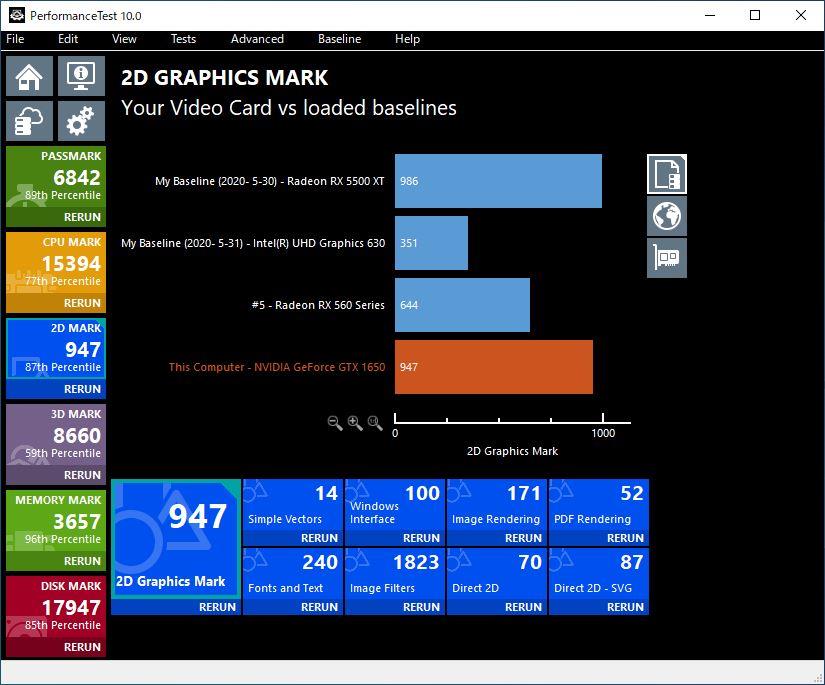
Task: Click the orange GeForce GTX 1650 bar
Action: click(x=494, y=367)
